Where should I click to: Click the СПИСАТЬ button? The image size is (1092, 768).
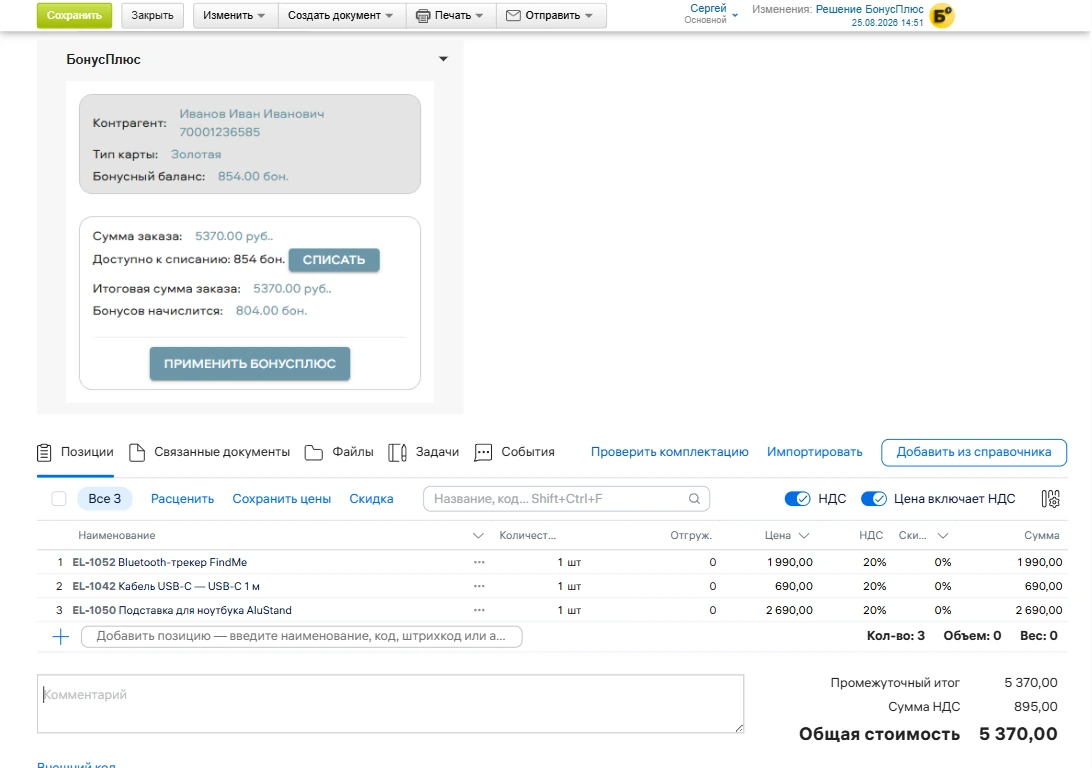(x=334, y=260)
